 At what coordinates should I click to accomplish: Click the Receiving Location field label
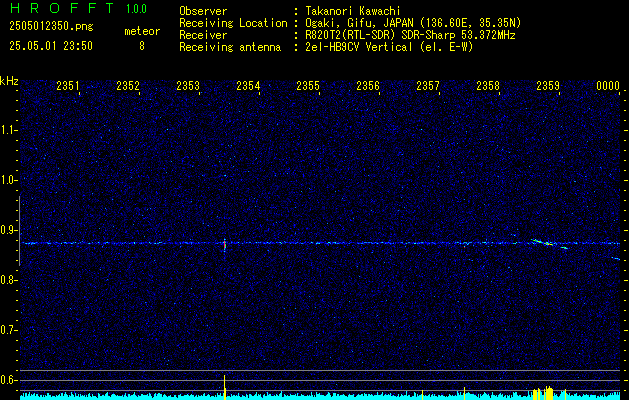point(233,23)
